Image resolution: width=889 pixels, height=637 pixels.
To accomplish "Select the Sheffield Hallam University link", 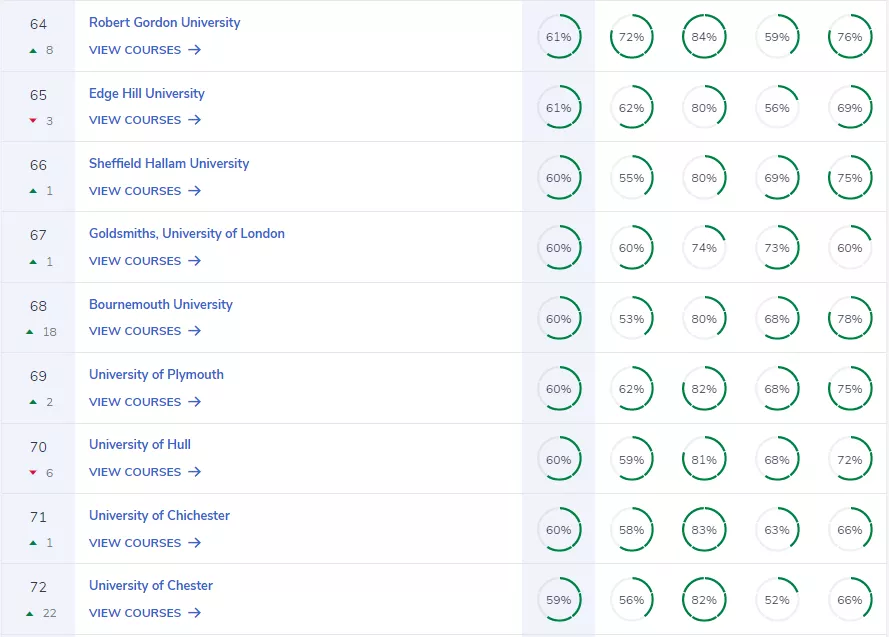I will pos(169,163).
